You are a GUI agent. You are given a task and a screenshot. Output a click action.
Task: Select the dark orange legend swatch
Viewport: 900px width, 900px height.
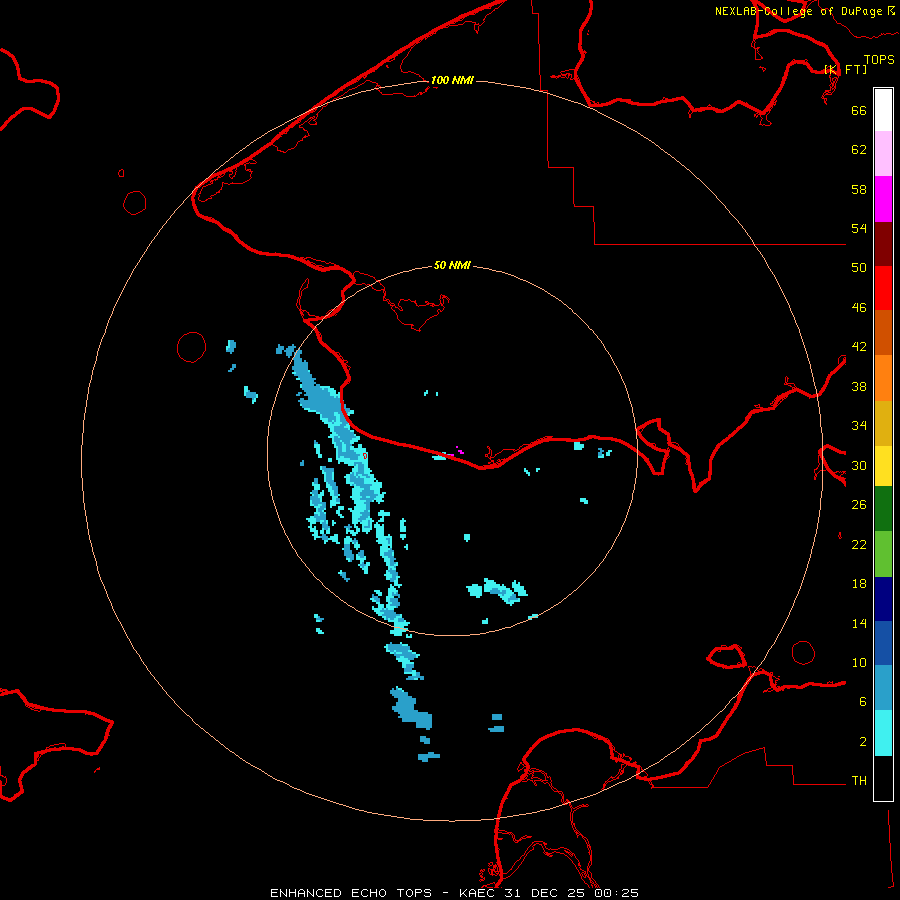[883, 333]
